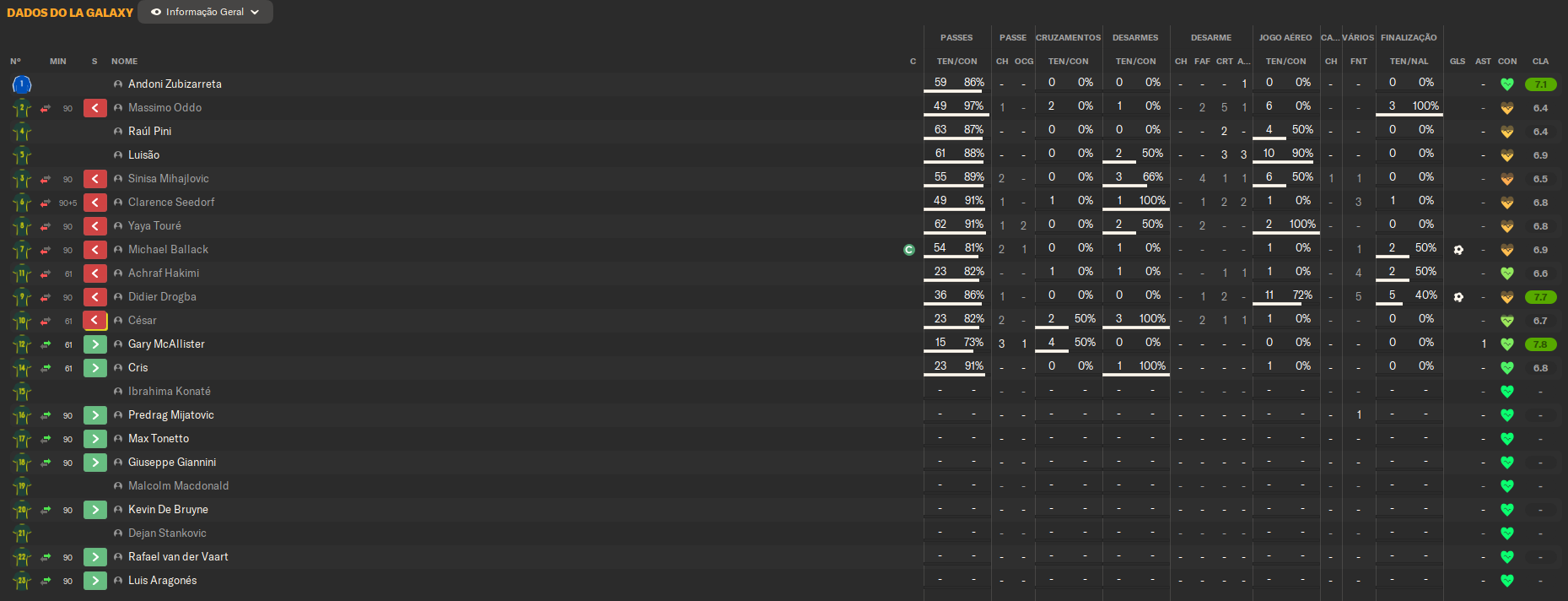Open Didier Drogba's player profile
The image size is (1568, 601).
(162, 297)
